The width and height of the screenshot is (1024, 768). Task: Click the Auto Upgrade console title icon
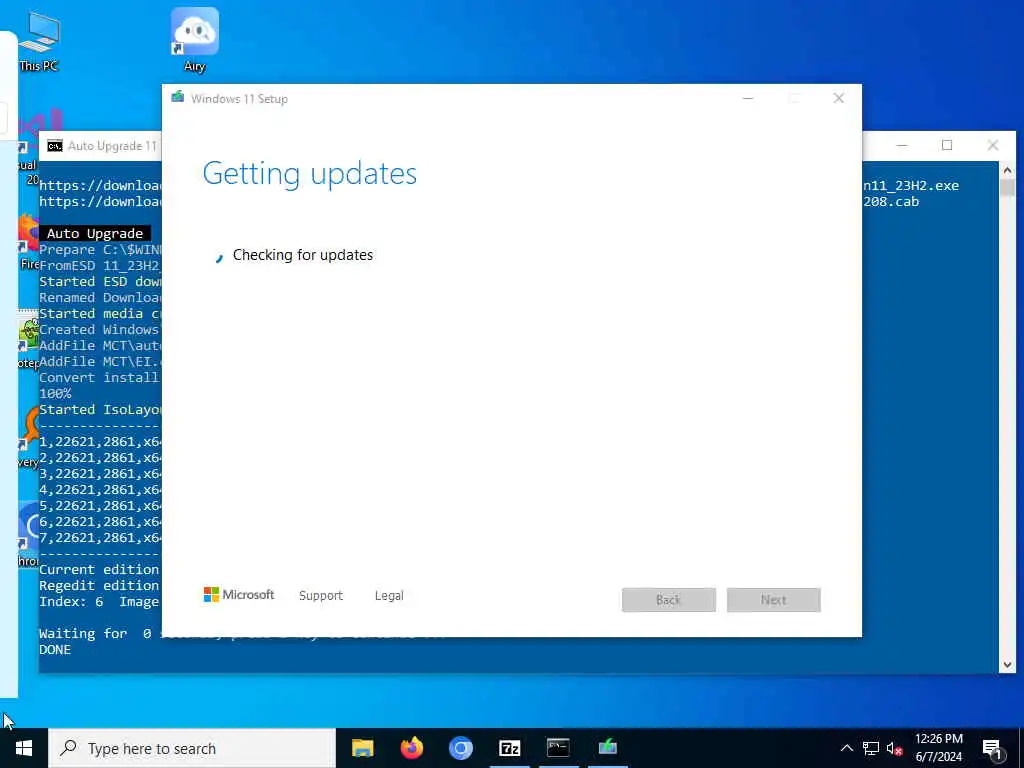point(55,146)
